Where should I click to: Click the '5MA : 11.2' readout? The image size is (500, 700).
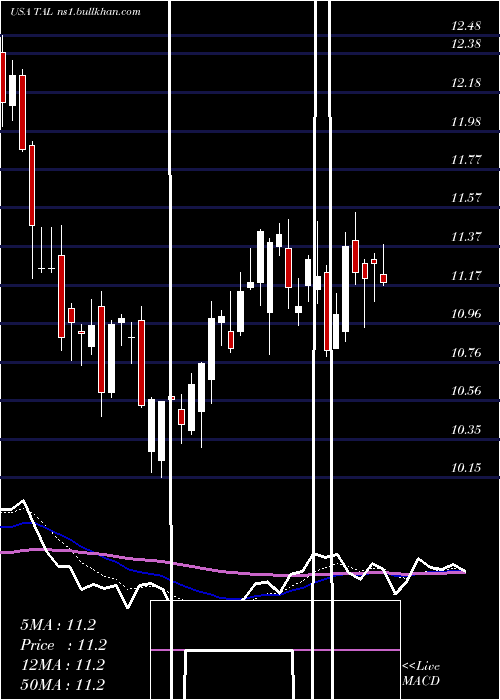pos(58,625)
